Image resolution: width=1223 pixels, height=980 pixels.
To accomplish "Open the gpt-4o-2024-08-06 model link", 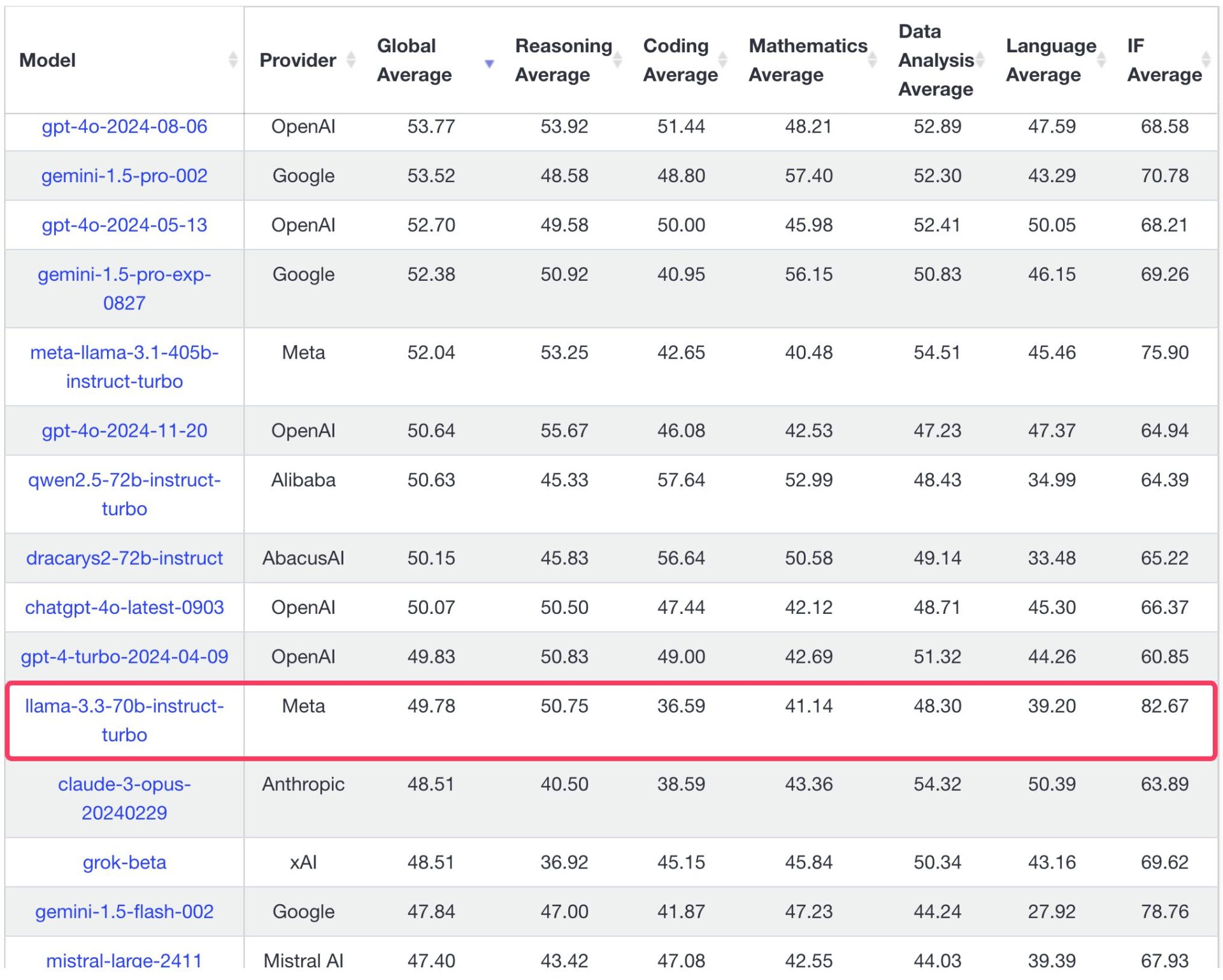I will tap(124, 127).
